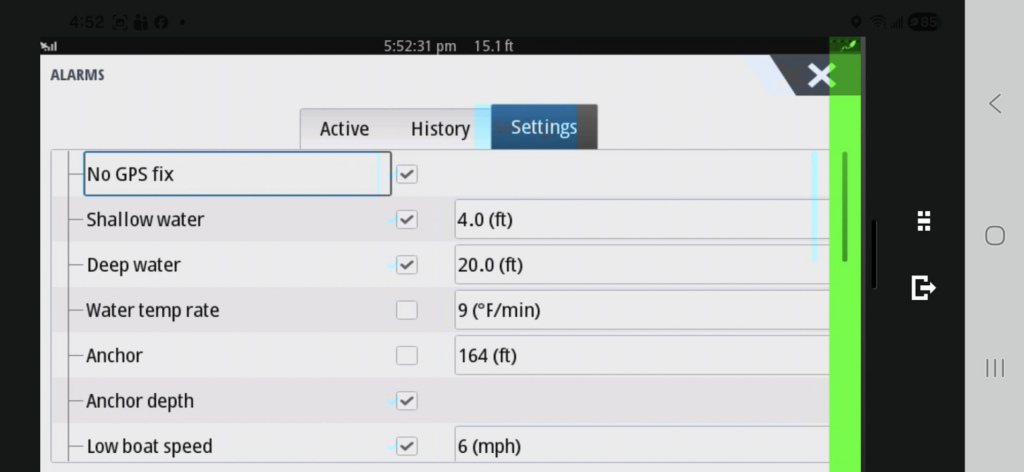Screen dimensions: 1024x472
Task: Switch to the History tab
Action: tap(440, 129)
